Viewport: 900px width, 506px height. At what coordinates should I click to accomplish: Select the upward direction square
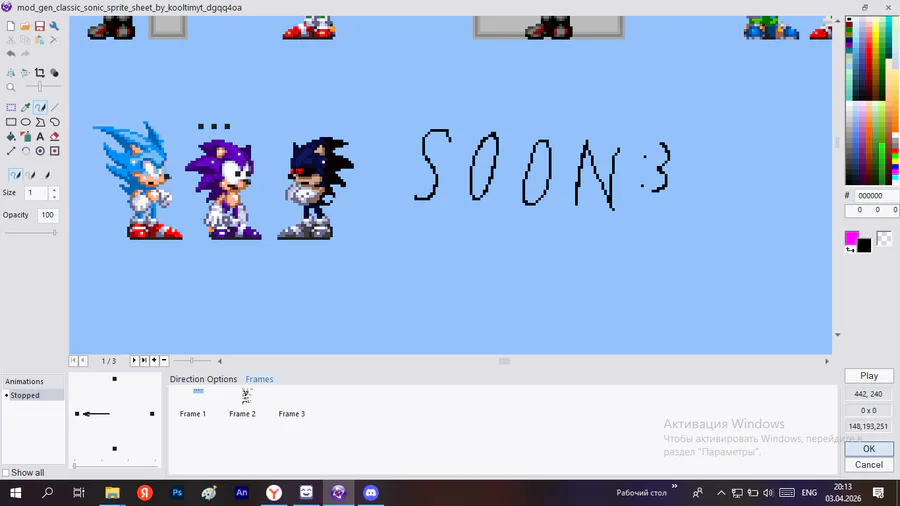coord(115,379)
